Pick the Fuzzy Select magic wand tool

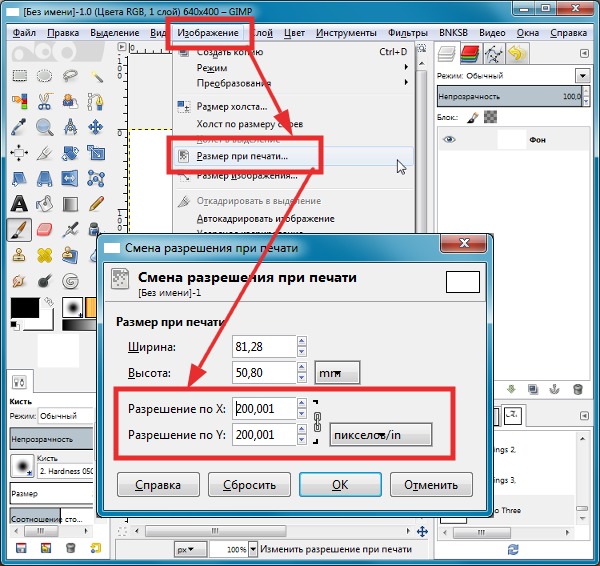(96, 76)
